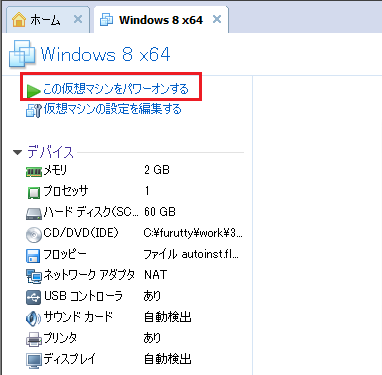Select the ディスプレイ device label
This screenshot has width=382, height=375.
70,359
